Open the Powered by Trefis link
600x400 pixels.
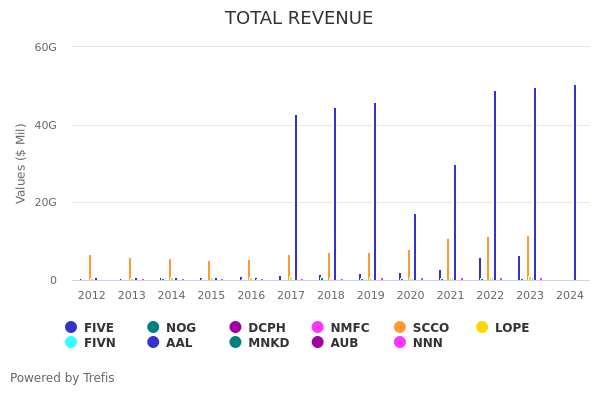[x=62, y=378]
